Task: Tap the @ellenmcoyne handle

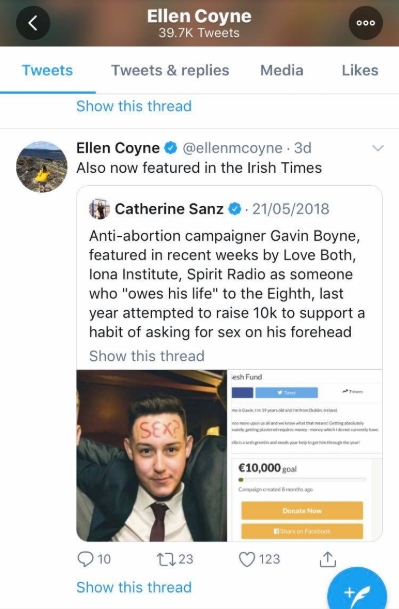Action: point(232,148)
